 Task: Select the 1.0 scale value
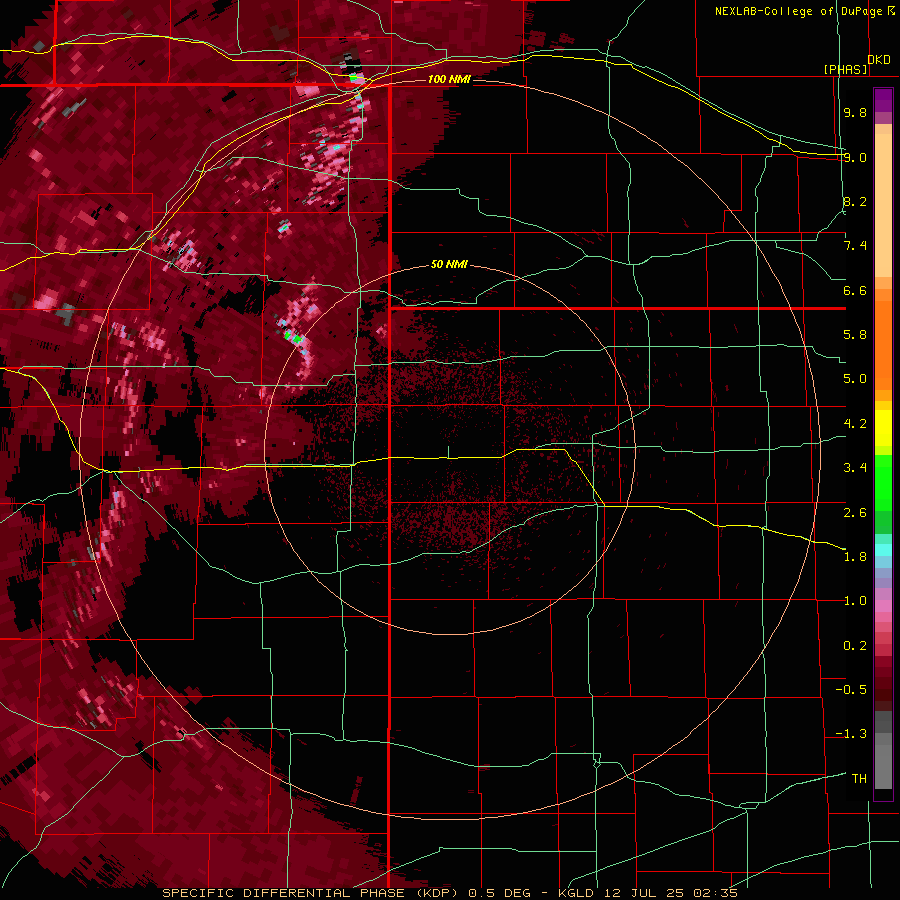coord(855,601)
